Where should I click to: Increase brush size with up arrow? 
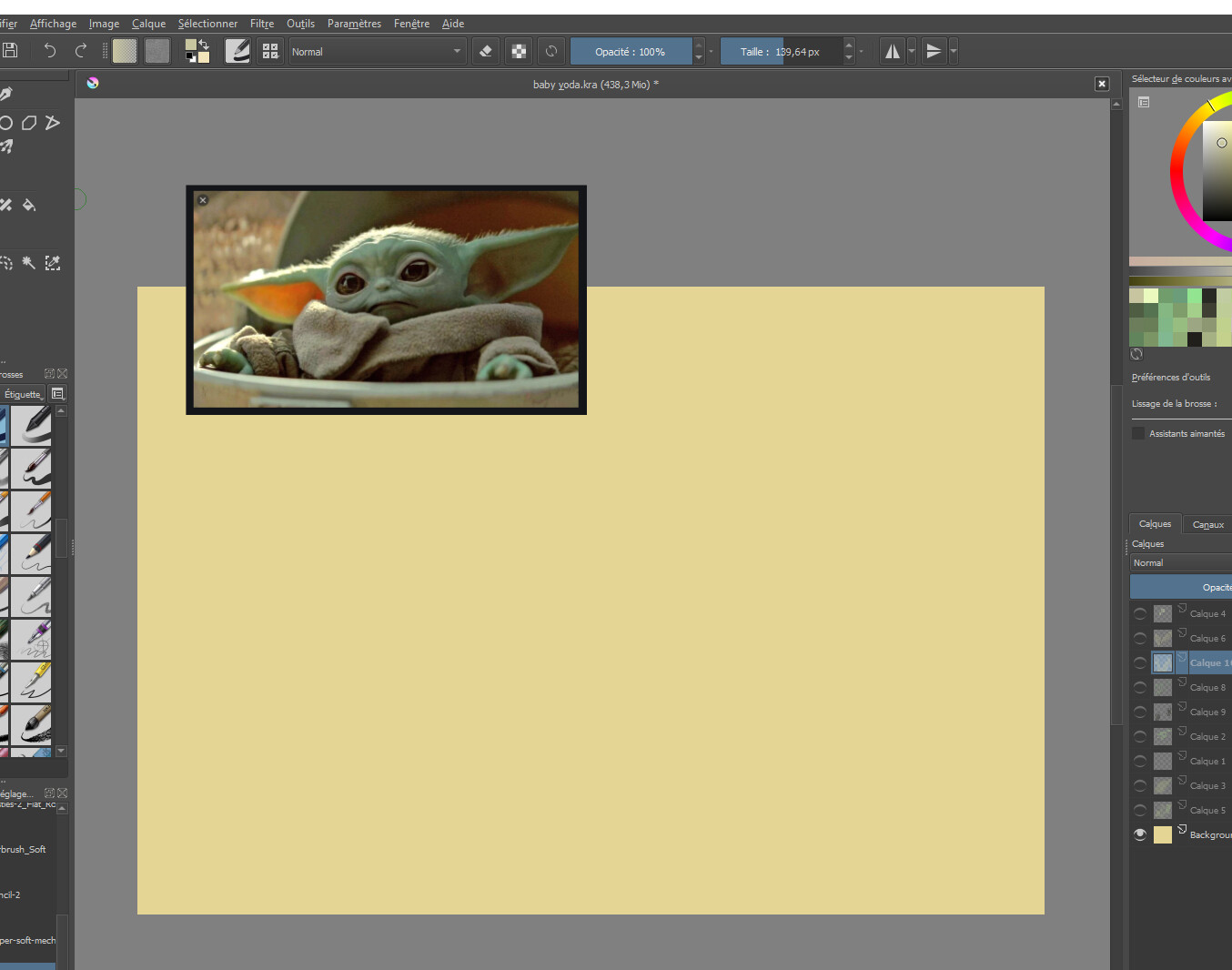(849, 45)
